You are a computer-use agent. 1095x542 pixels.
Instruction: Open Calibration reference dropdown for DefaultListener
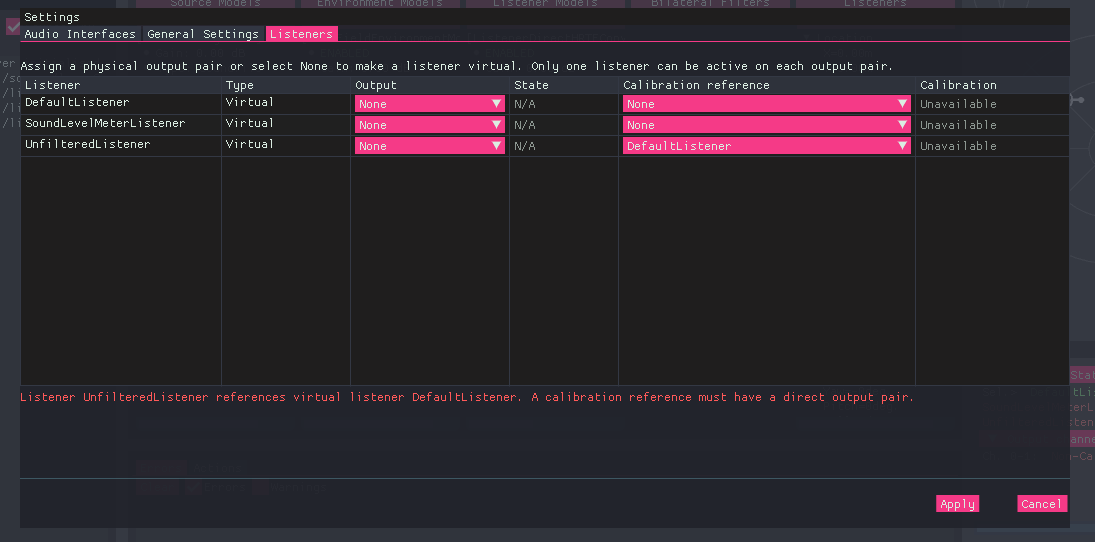(767, 104)
